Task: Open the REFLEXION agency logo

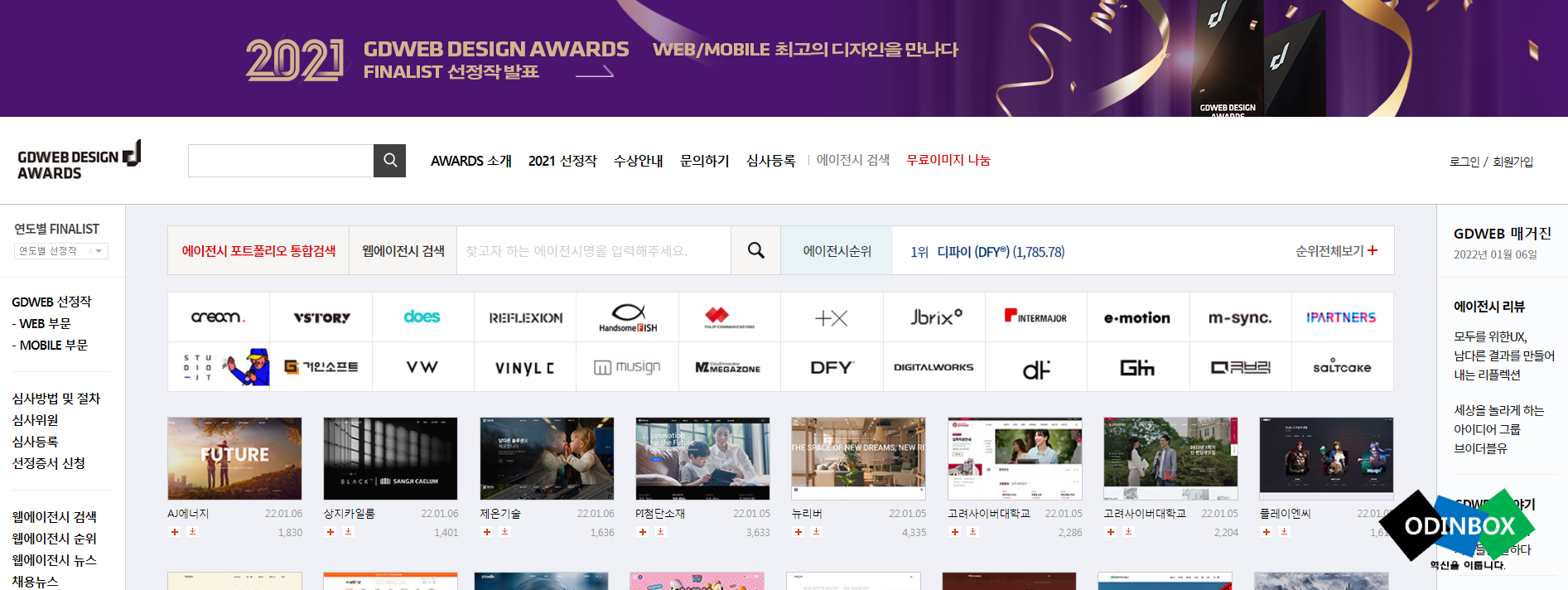Action: pyautogui.click(x=525, y=317)
